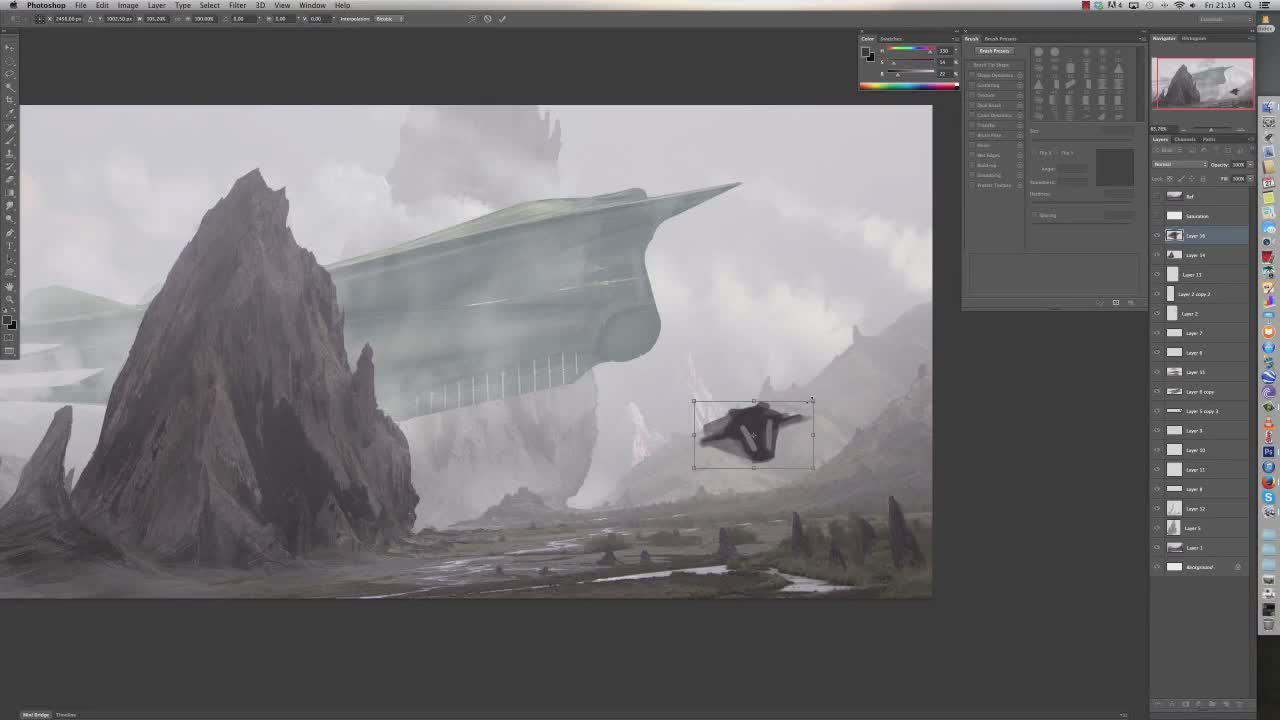Switch to the Channels tab
Screen dimensions: 1280x720
[1185, 139]
